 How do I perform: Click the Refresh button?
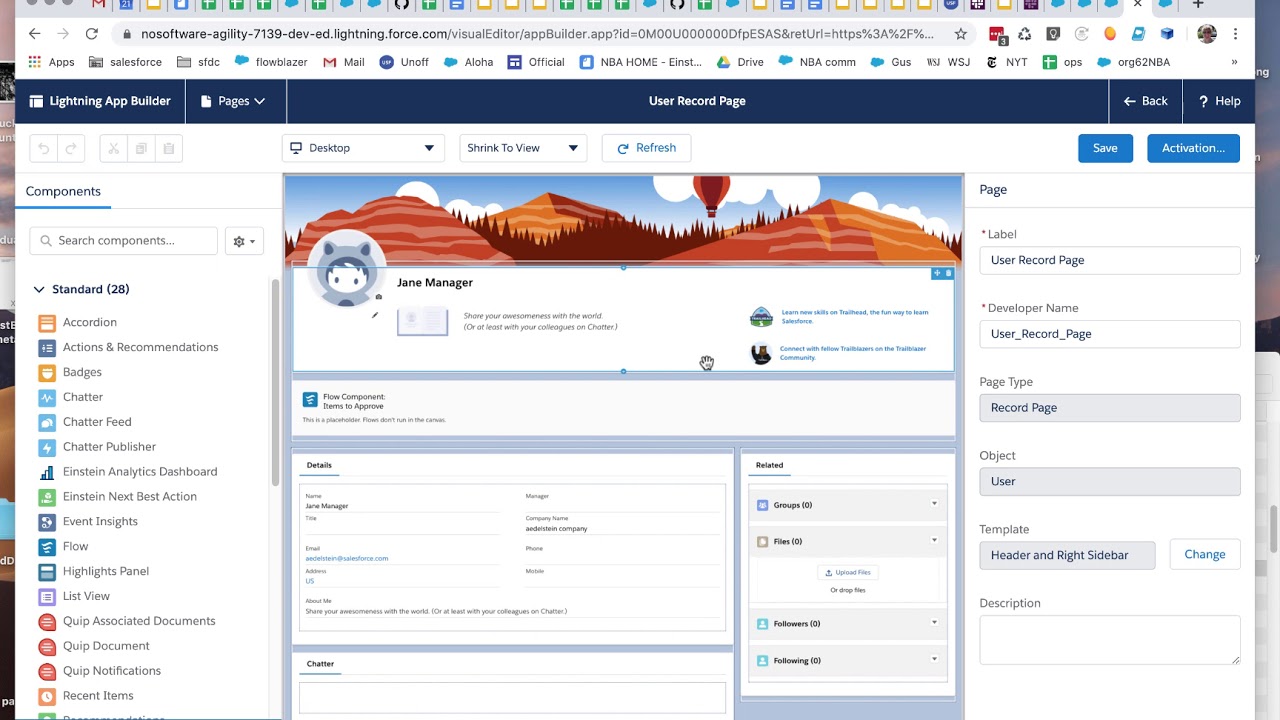tap(646, 148)
